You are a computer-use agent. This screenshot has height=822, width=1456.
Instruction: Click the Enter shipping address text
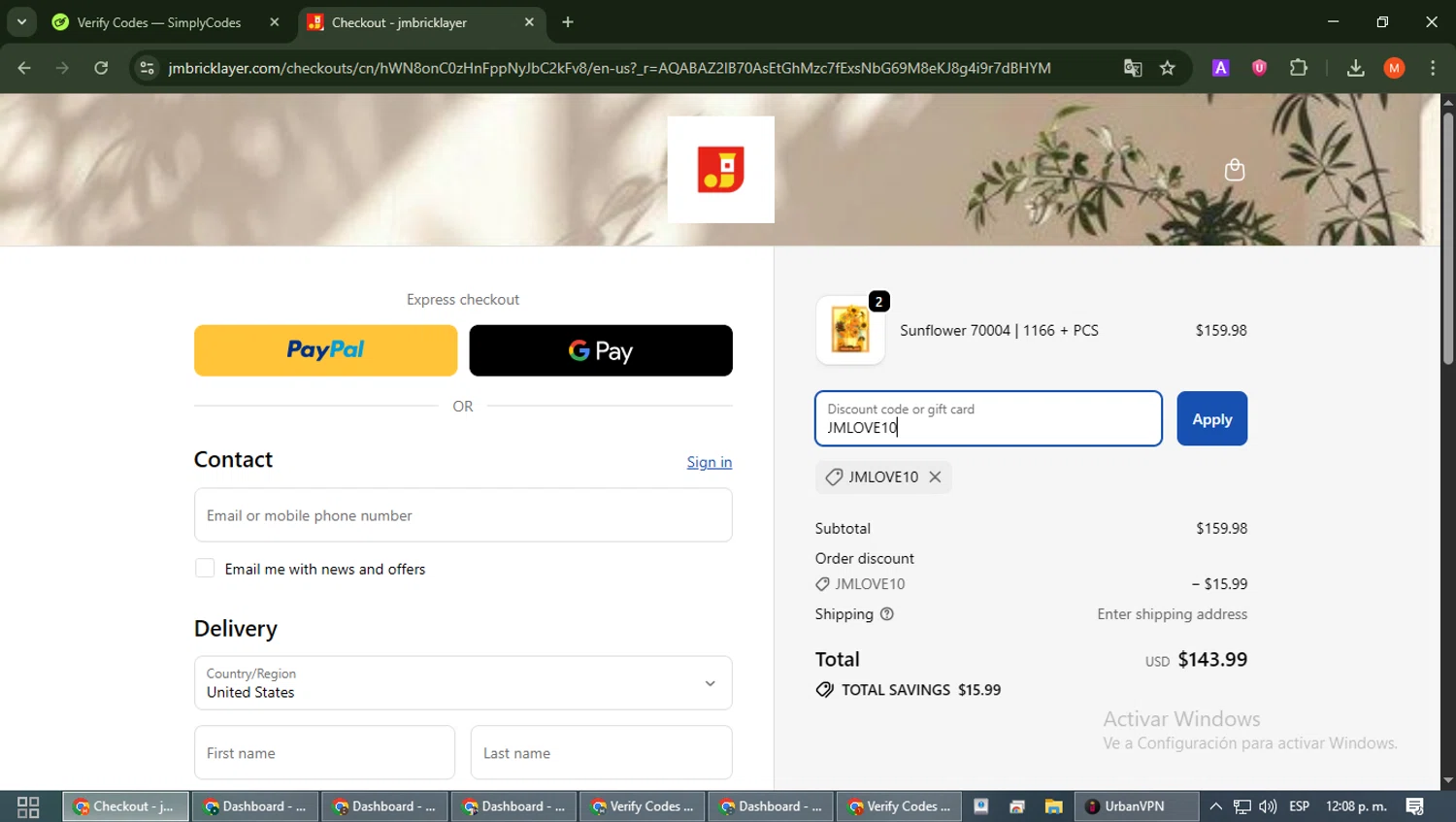point(1172,614)
